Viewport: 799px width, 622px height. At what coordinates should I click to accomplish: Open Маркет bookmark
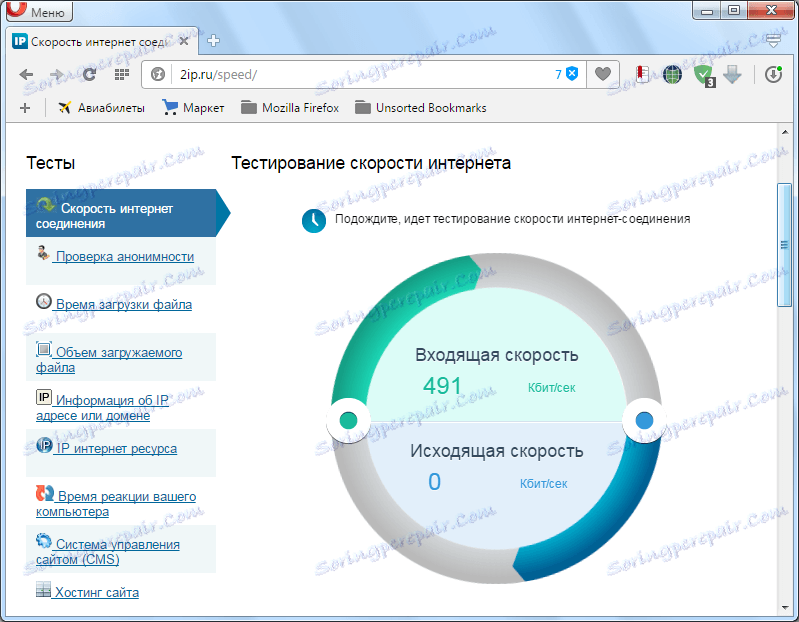click(193, 108)
